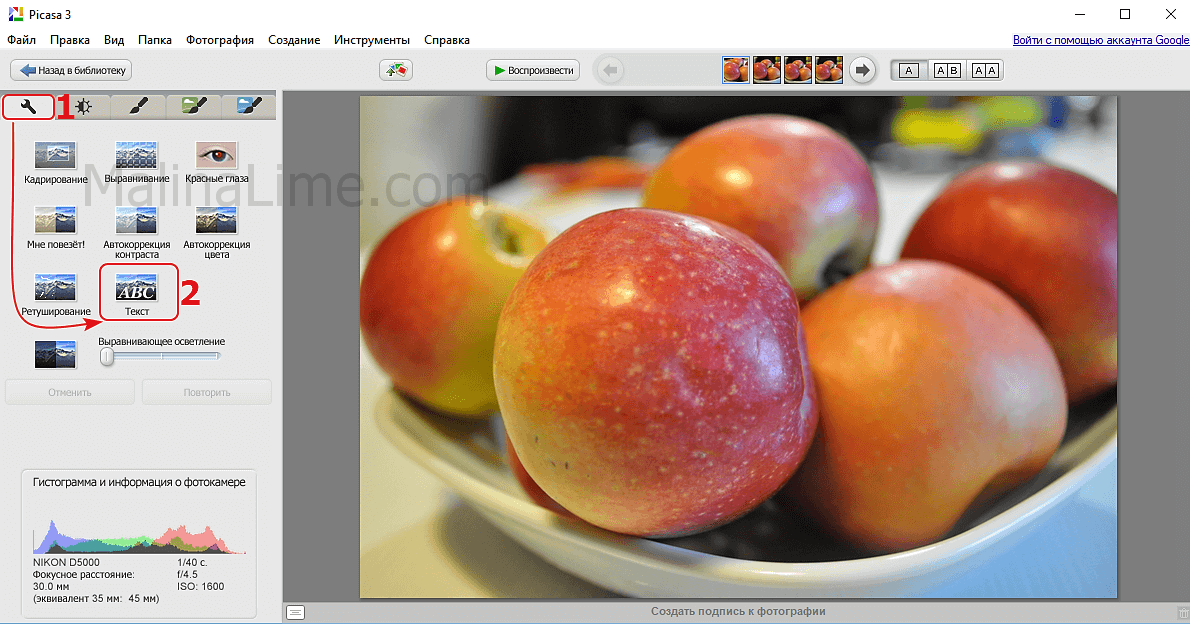1190x624 pixels.
Task: Click the Создать подпись к фотографии caption field
Action: coord(738,611)
